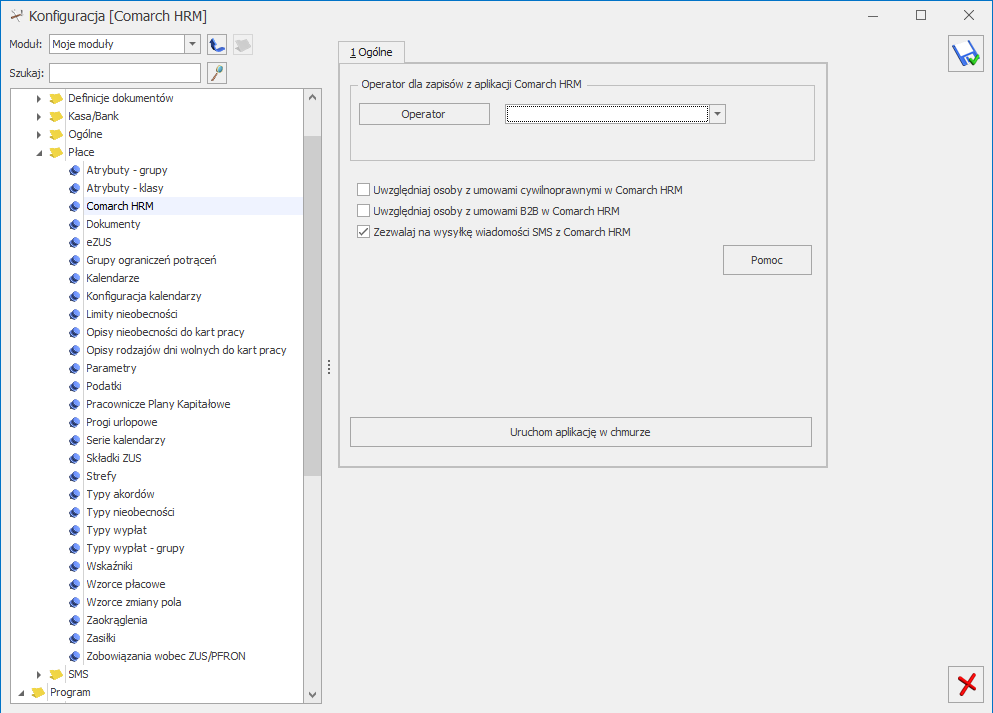
Task: Select the 1 Ogólne tab
Action: (371, 52)
